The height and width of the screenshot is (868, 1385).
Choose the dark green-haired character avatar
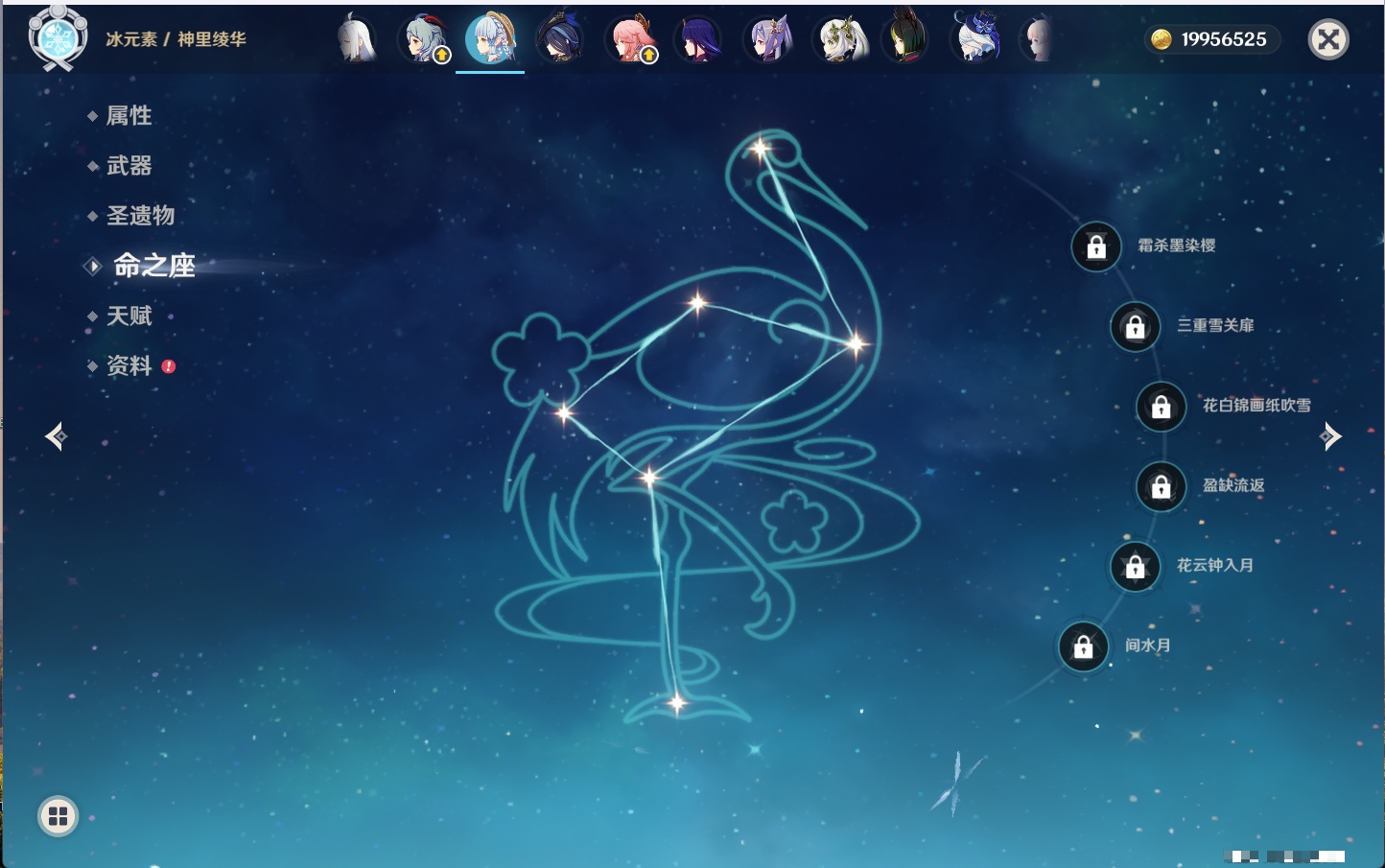pyautogui.click(x=906, y=39)
